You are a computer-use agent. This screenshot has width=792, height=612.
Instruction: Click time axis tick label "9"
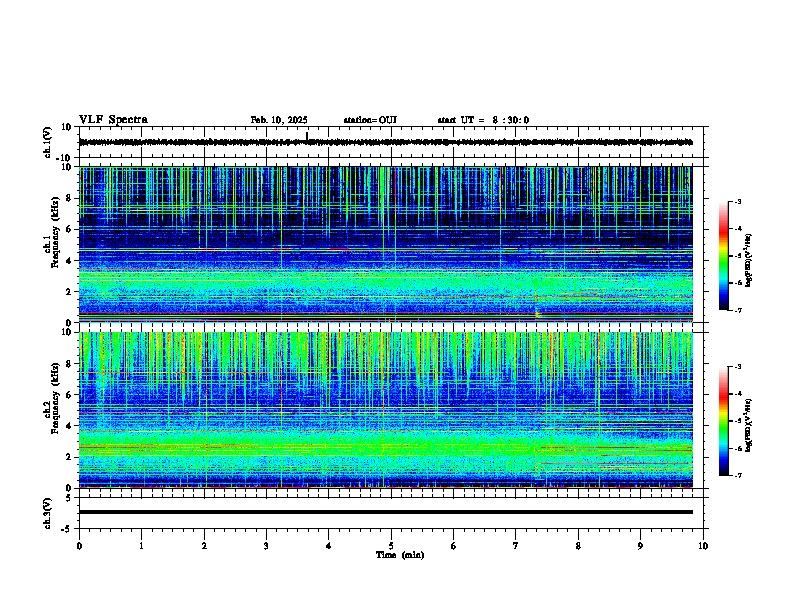pos(640,546)
